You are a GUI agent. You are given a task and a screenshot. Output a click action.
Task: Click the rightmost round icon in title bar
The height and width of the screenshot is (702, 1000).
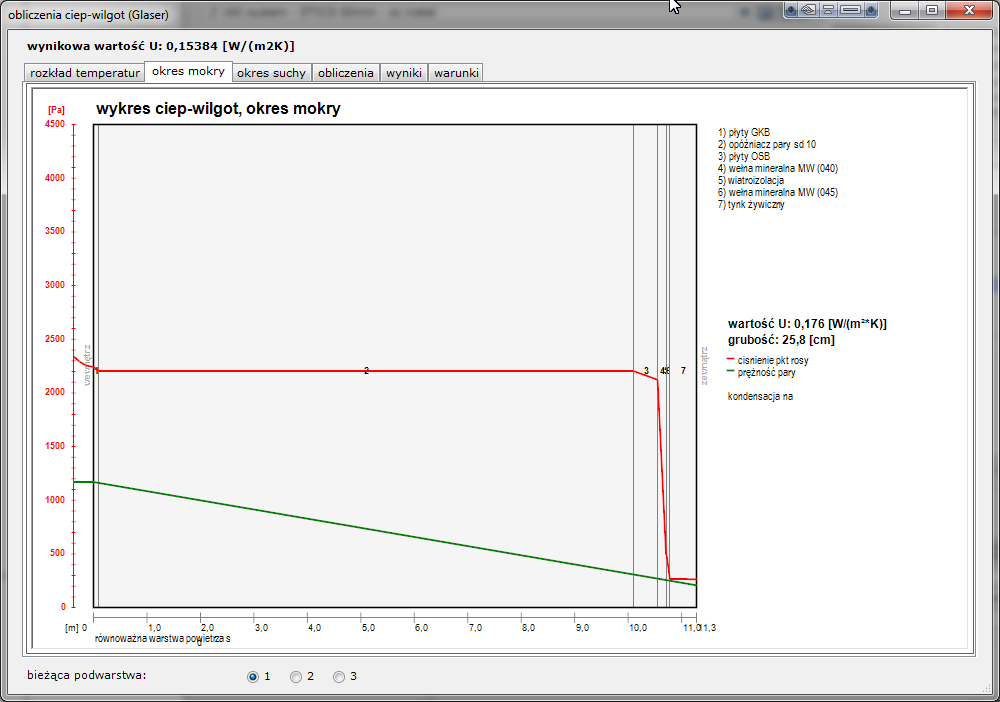point(872,10)
